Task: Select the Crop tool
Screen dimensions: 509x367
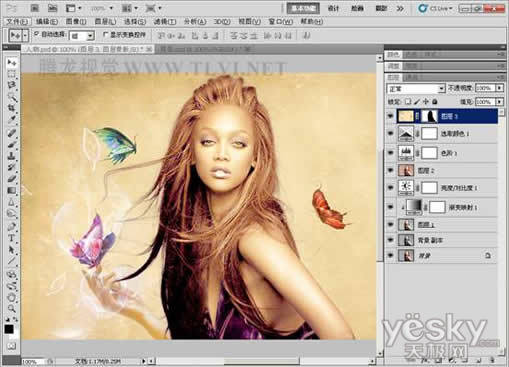Action: (12, 108)
